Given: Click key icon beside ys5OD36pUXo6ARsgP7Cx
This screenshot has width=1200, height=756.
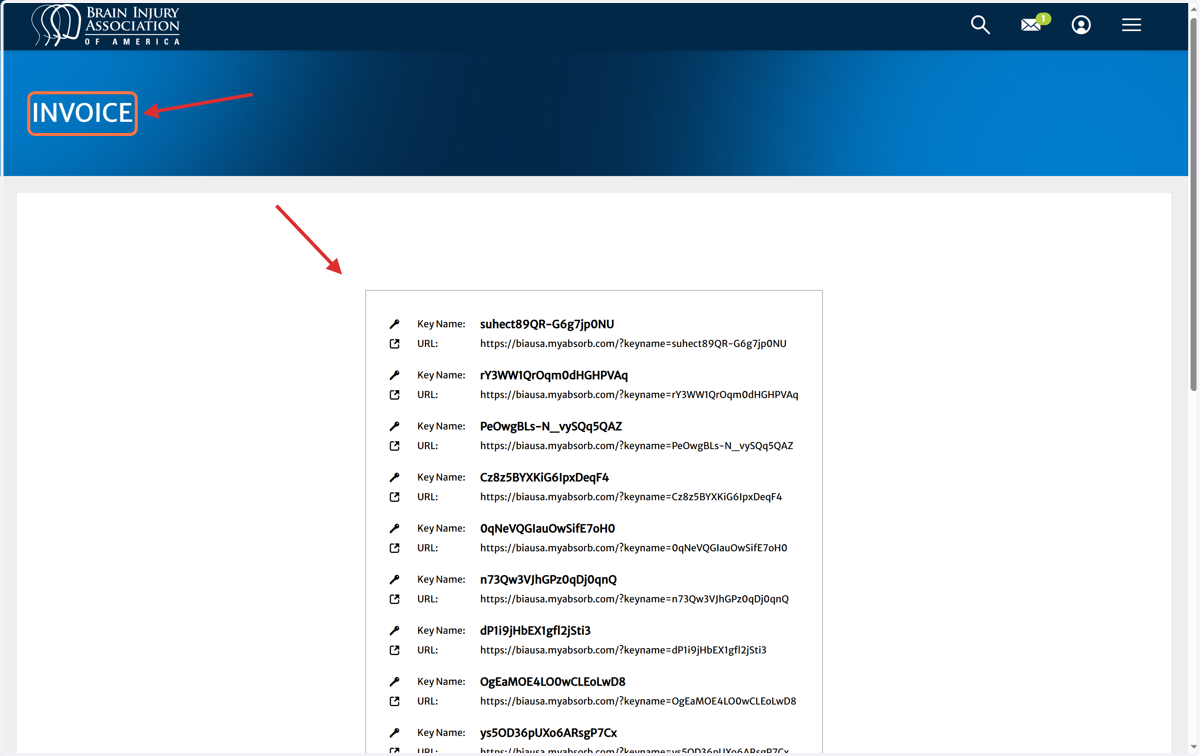Looking at the screenshot, I should coord(394,732).
